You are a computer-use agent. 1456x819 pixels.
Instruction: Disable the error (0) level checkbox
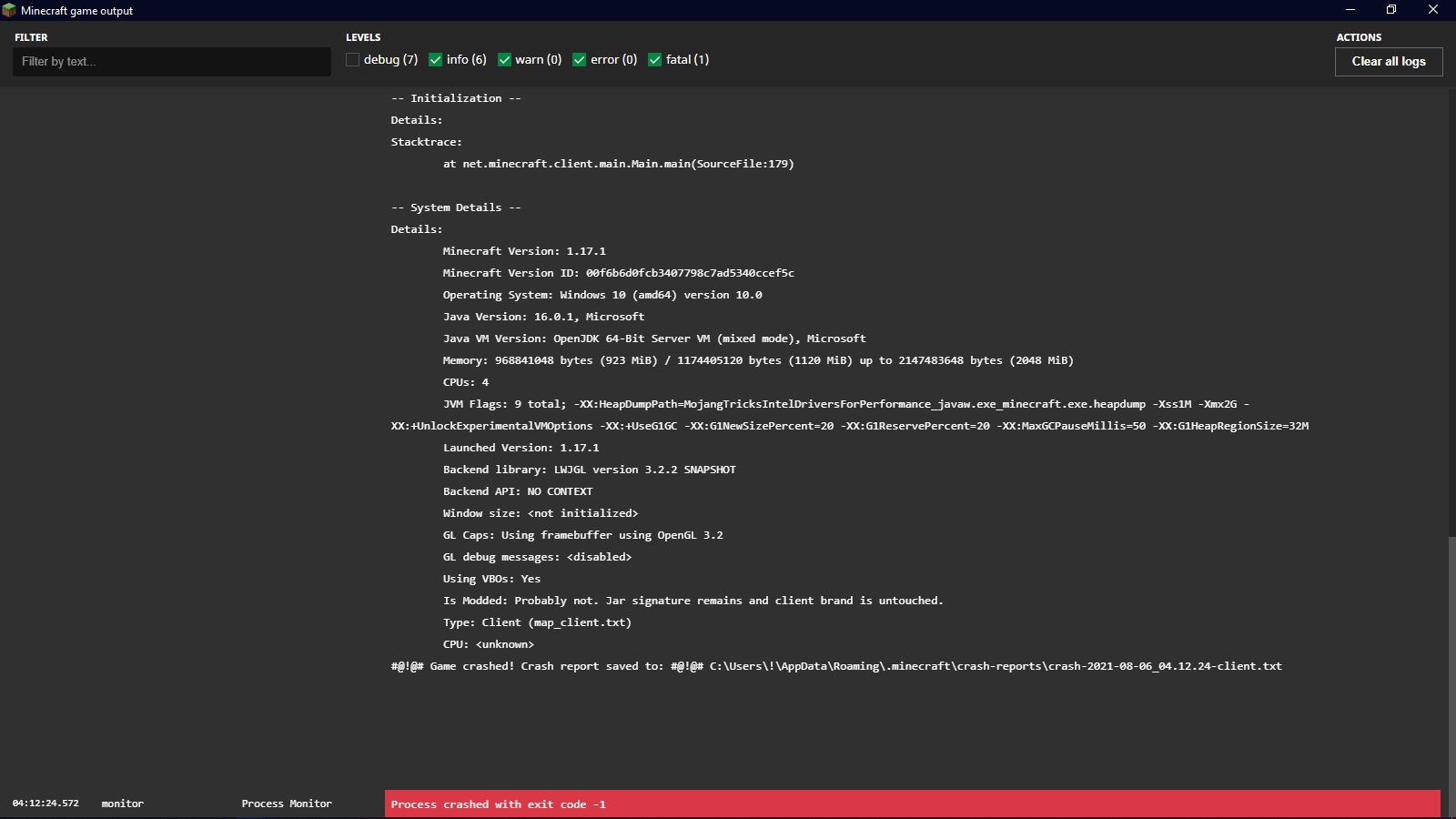pyautogui.click(x=580, y=60)
